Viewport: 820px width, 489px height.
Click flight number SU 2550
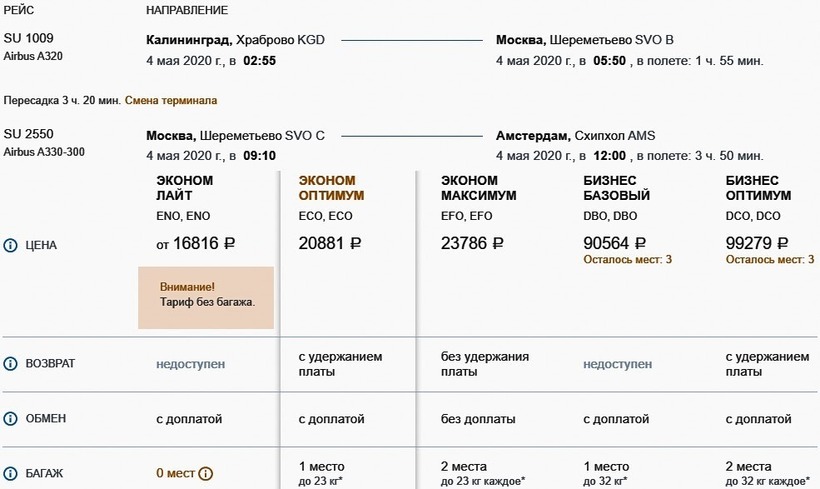pyautogui.click(x=27, y=135)
